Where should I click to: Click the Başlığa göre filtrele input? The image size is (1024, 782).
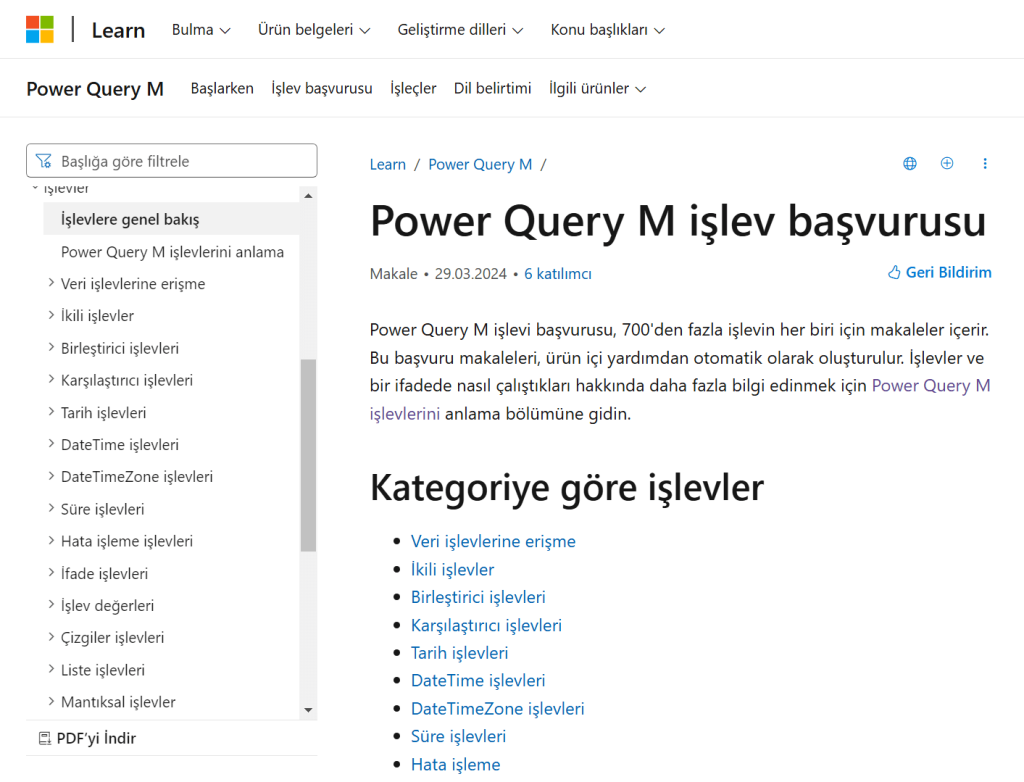(x=172, y=161)
